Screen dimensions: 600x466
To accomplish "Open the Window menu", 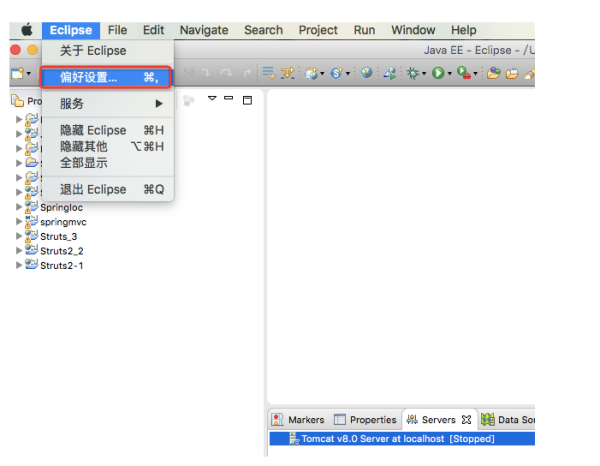I will (413, 30).
